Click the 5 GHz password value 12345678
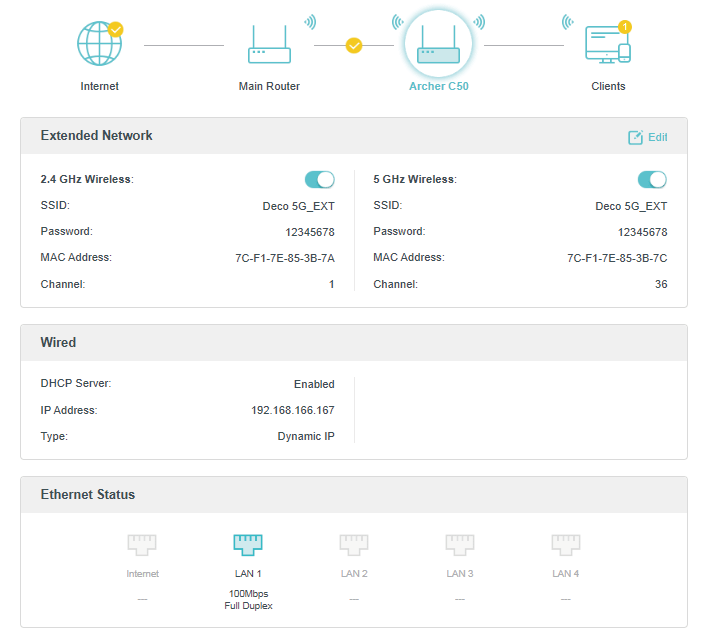Screen dimensions: 712x633 coord(643,232)
